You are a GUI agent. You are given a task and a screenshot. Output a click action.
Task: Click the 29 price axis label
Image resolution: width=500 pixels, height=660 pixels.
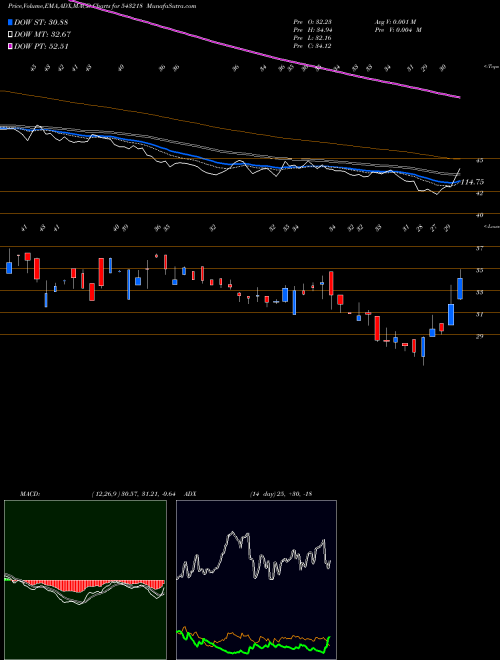[x=479, y=336]
